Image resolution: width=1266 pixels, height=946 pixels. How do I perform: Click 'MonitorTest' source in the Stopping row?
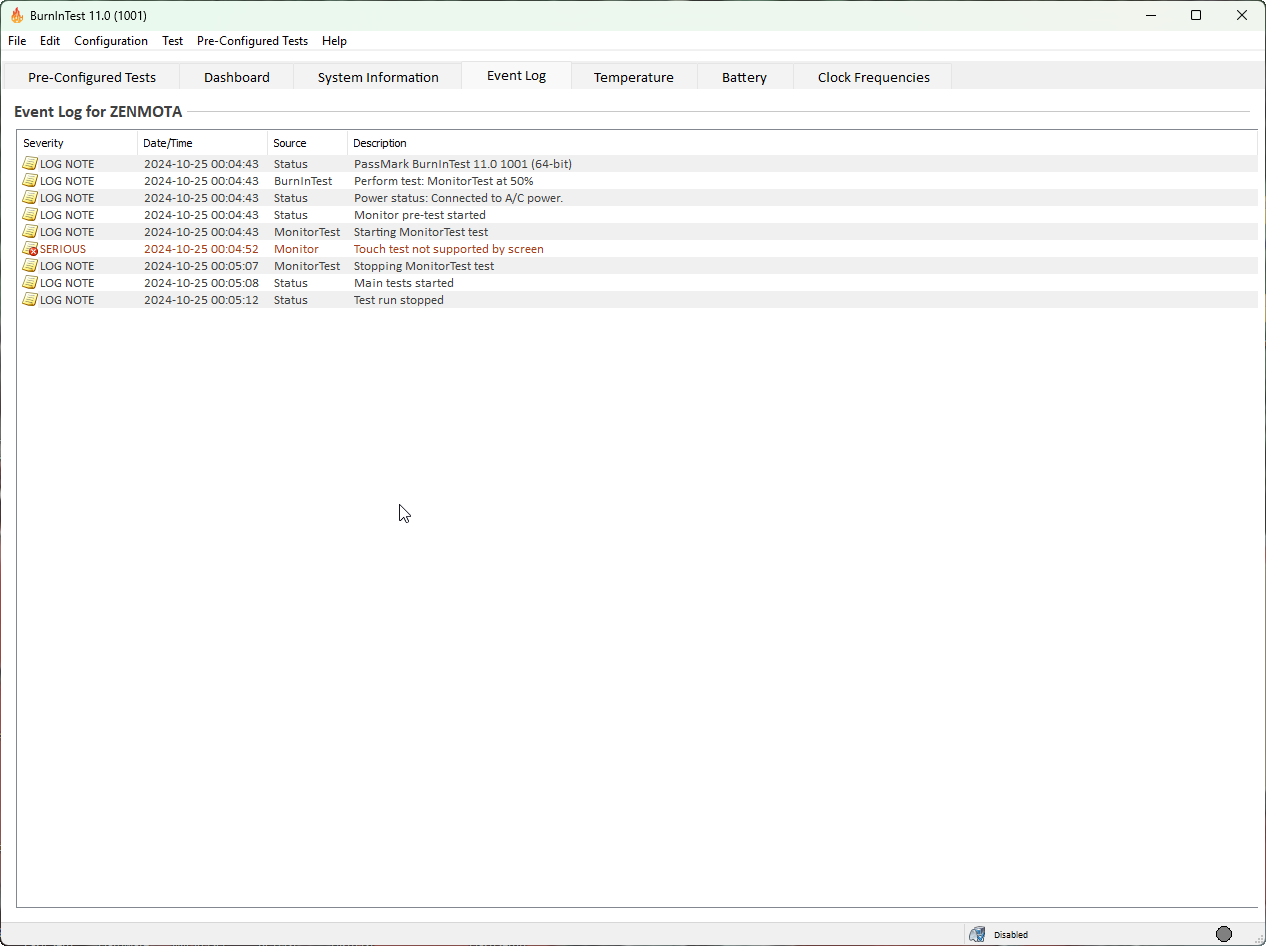click(307, 266)
